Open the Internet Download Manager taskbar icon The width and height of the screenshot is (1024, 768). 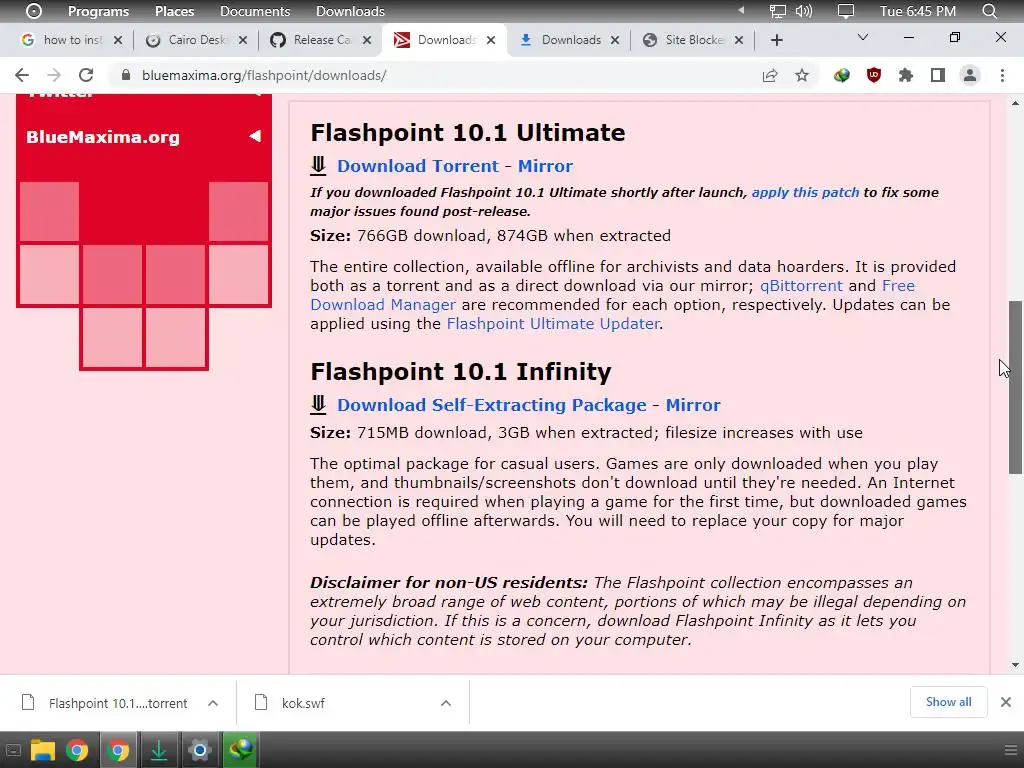(240, 750)
